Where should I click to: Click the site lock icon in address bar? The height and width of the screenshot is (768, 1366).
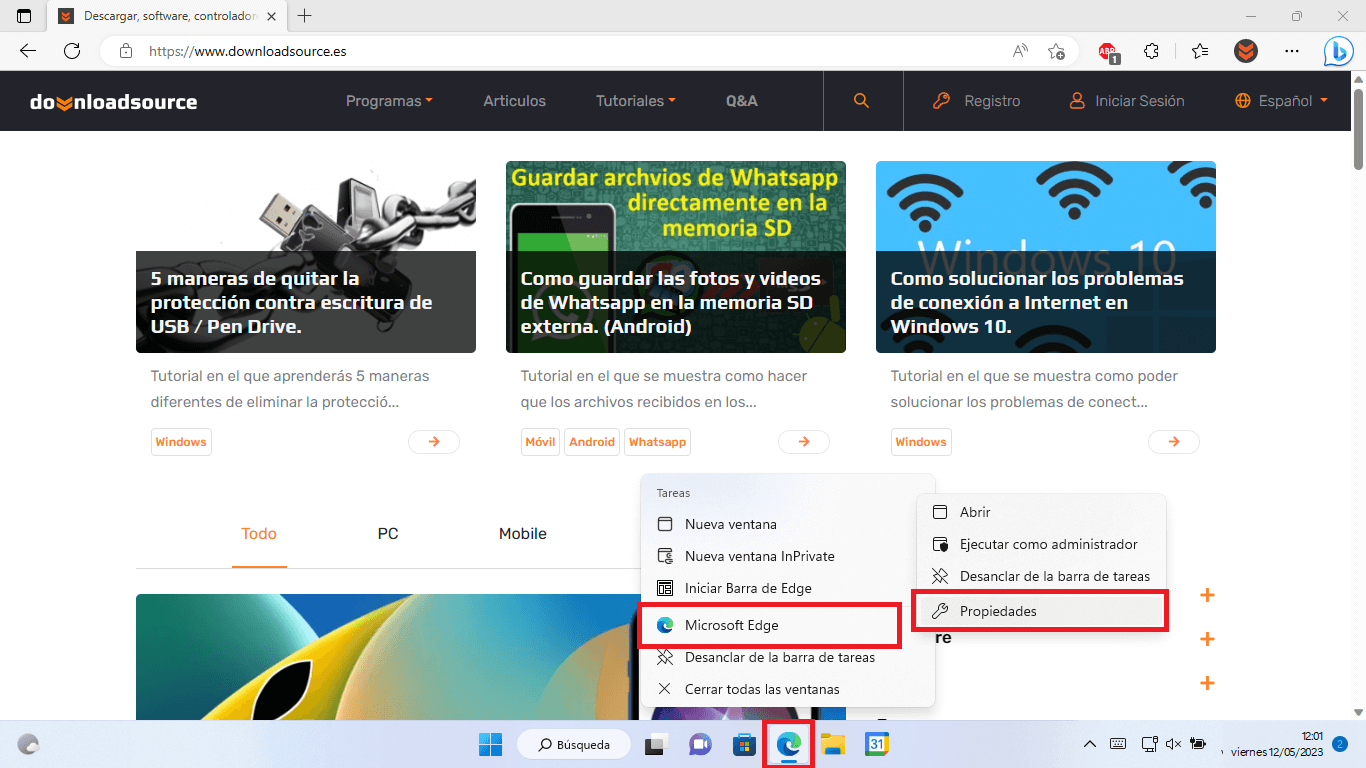(125, 51)
